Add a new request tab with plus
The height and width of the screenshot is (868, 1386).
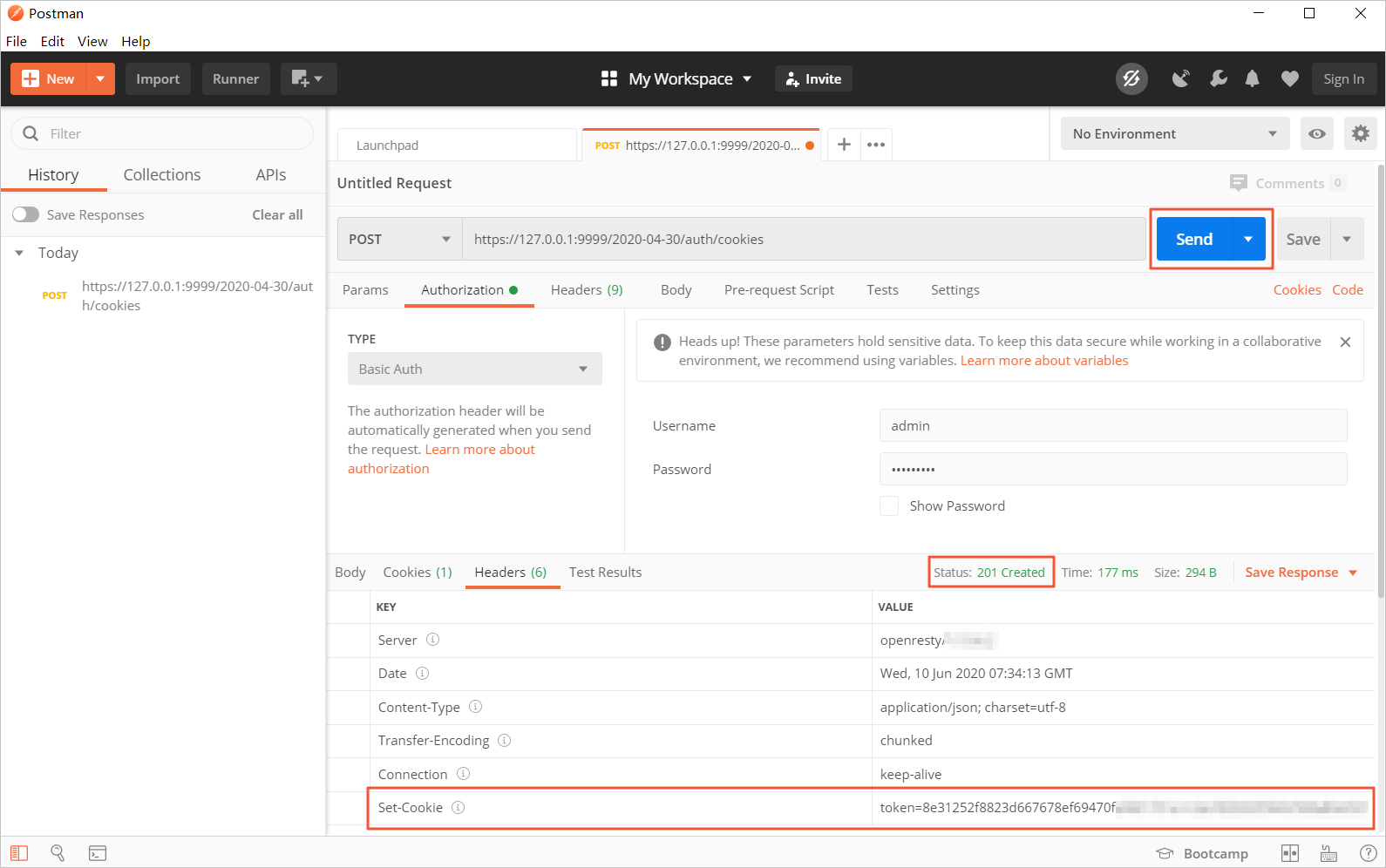[x=844, y=145]
